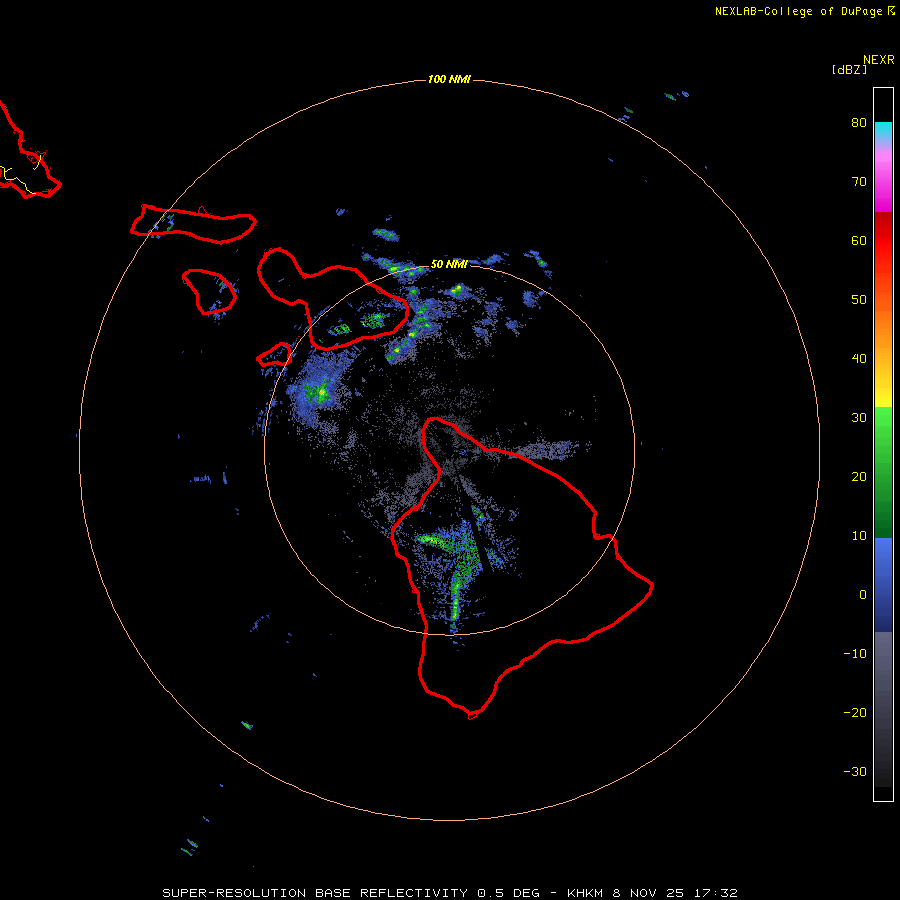
Task: Click the magenta segment of the color bar
Action: 883,181
